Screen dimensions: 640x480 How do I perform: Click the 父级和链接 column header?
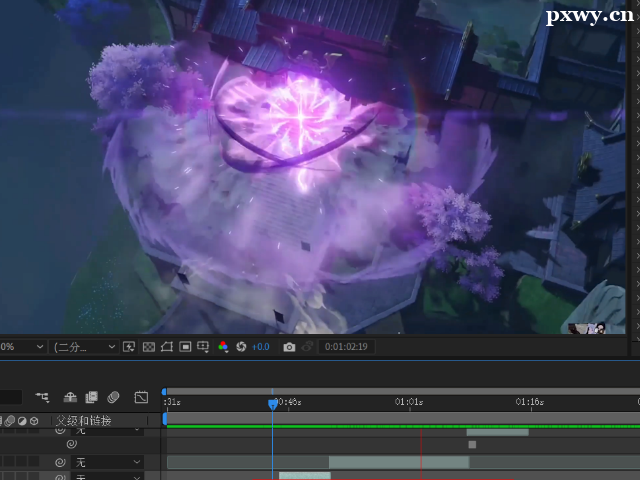tap(83, 421)
